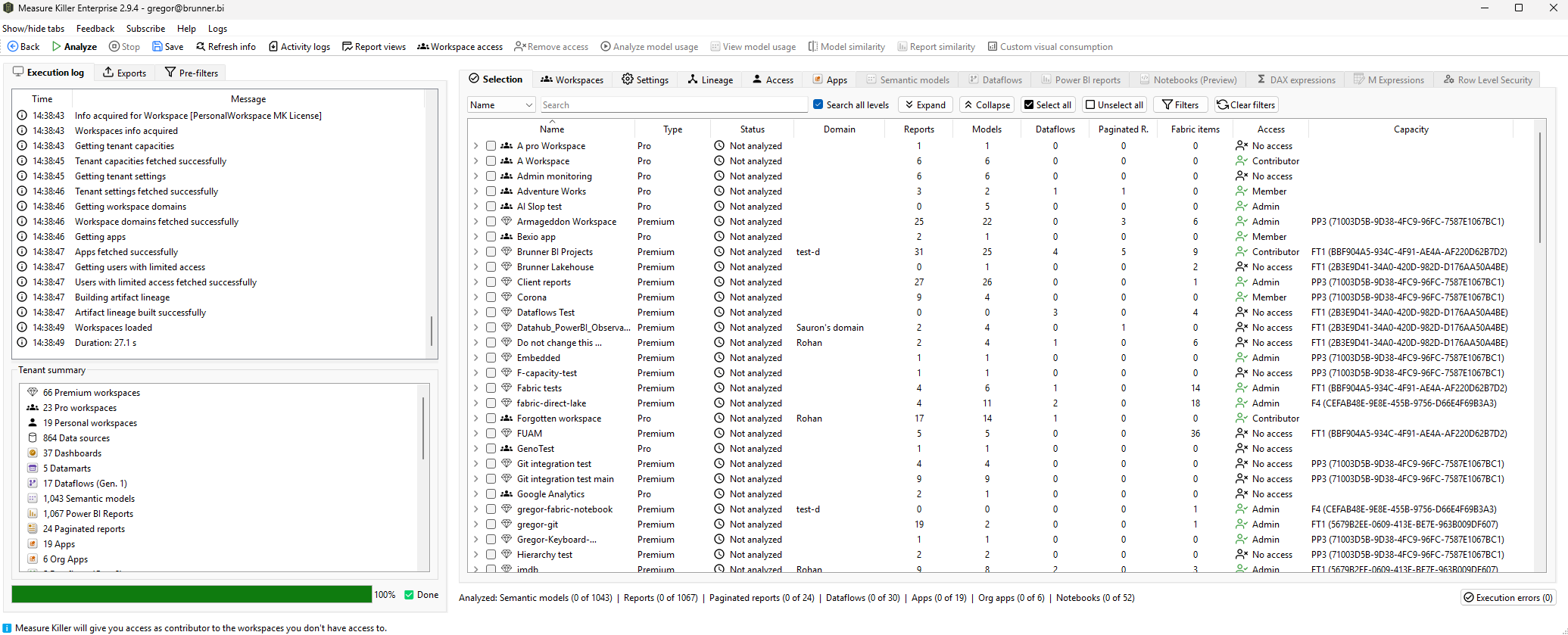Screen dimensions: 1568x635
Task: Expand the Dataflows Test workspace row
Action: pos(475,312)
